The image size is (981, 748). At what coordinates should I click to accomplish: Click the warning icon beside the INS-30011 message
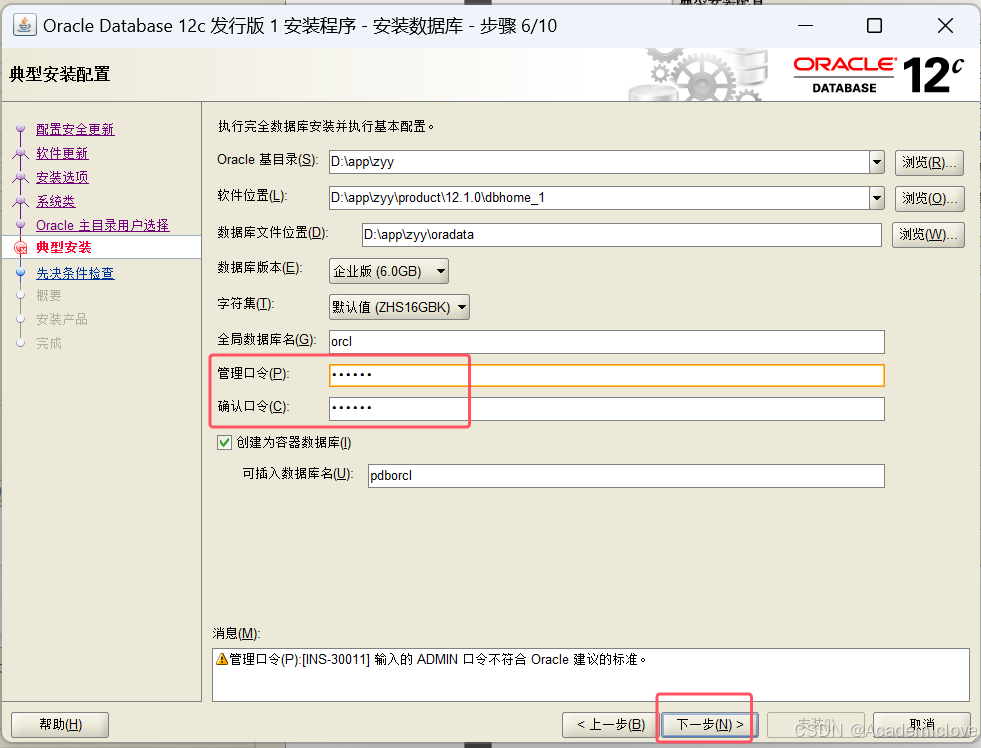click(x=220, y=659)
